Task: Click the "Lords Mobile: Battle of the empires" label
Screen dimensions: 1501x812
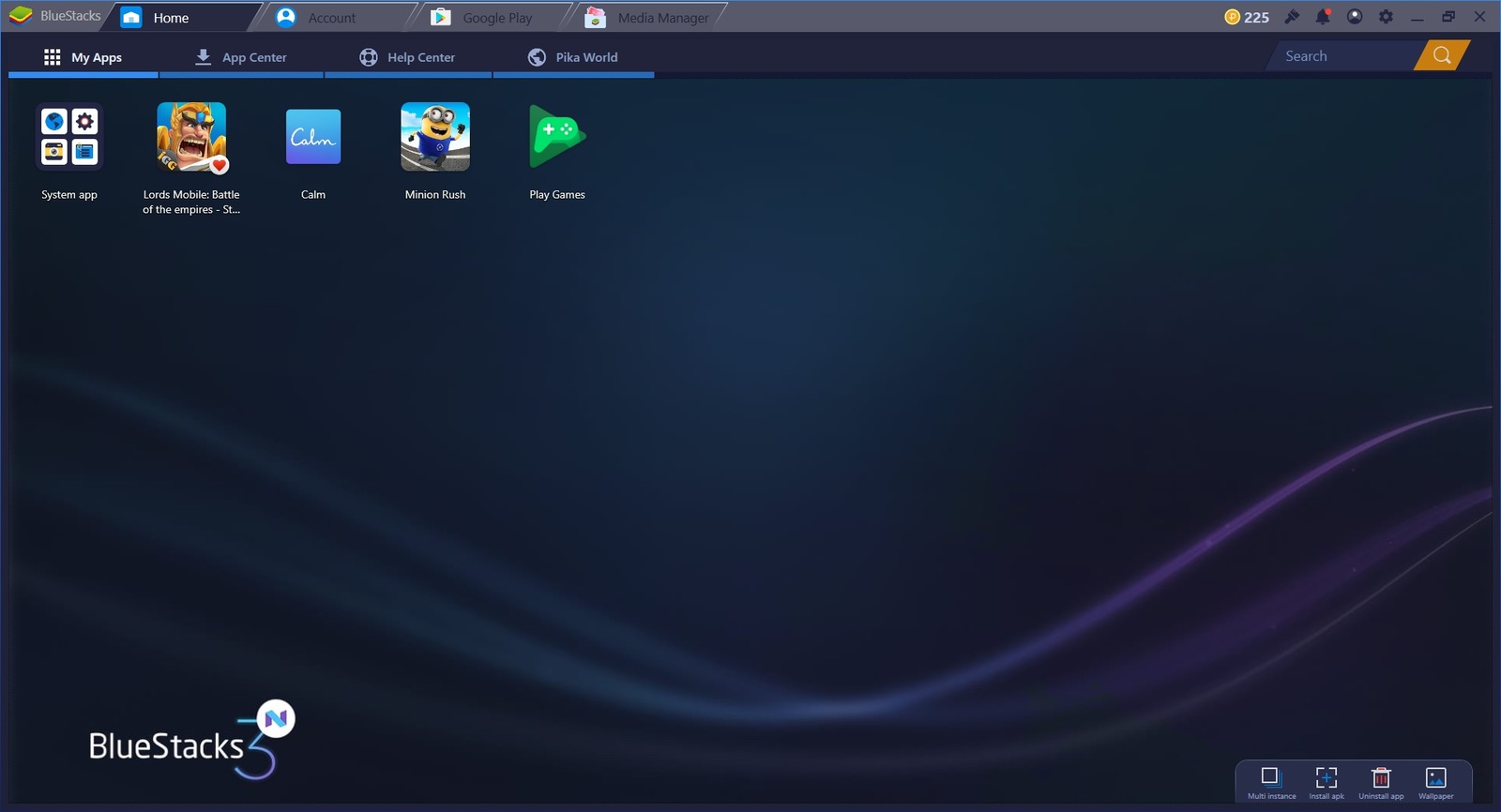Action: 191,202
